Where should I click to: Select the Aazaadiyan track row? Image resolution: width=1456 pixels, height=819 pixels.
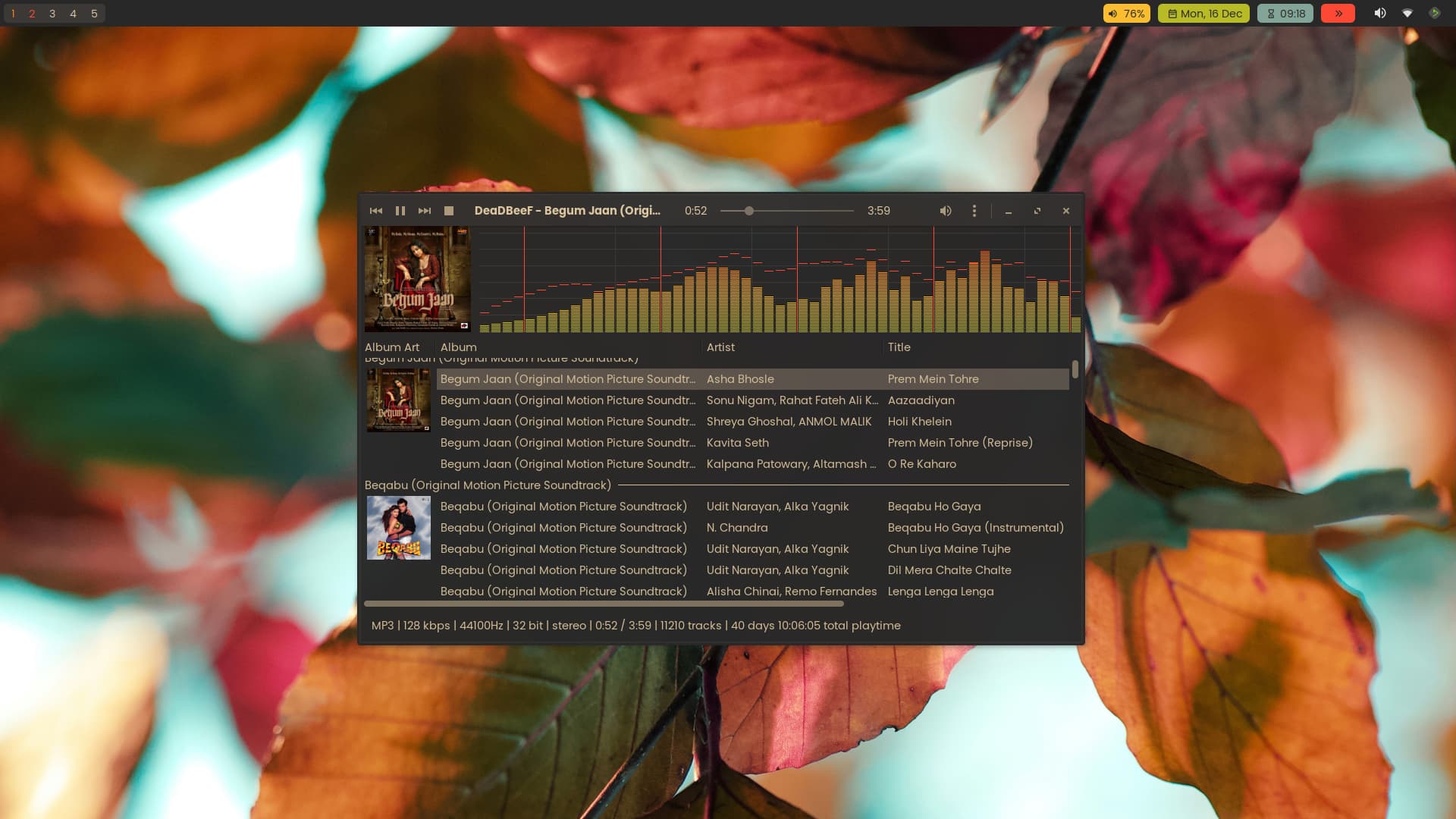921,400
